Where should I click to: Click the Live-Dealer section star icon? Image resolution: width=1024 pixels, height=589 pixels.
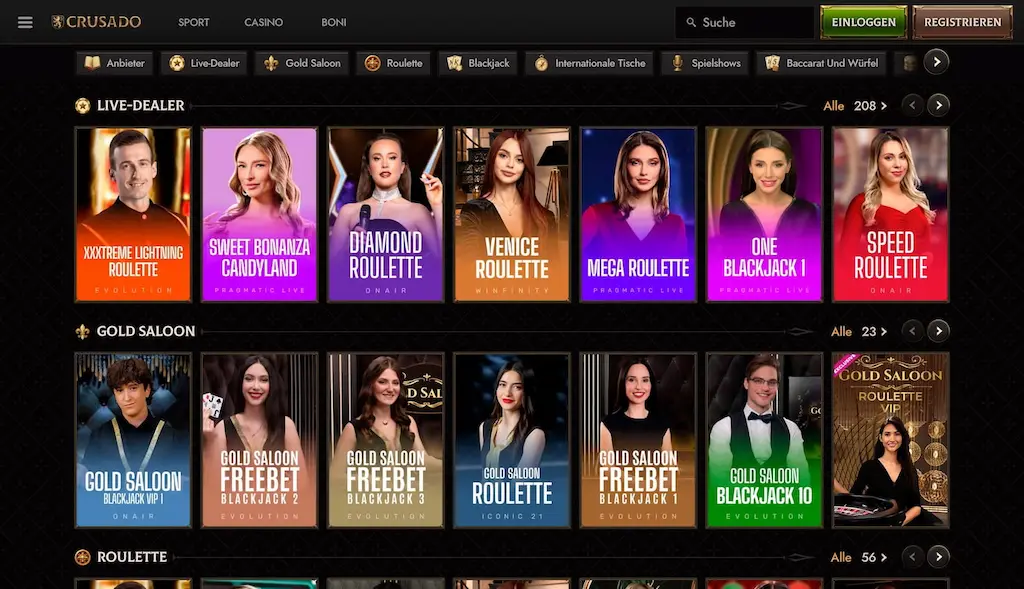[82, 106]
